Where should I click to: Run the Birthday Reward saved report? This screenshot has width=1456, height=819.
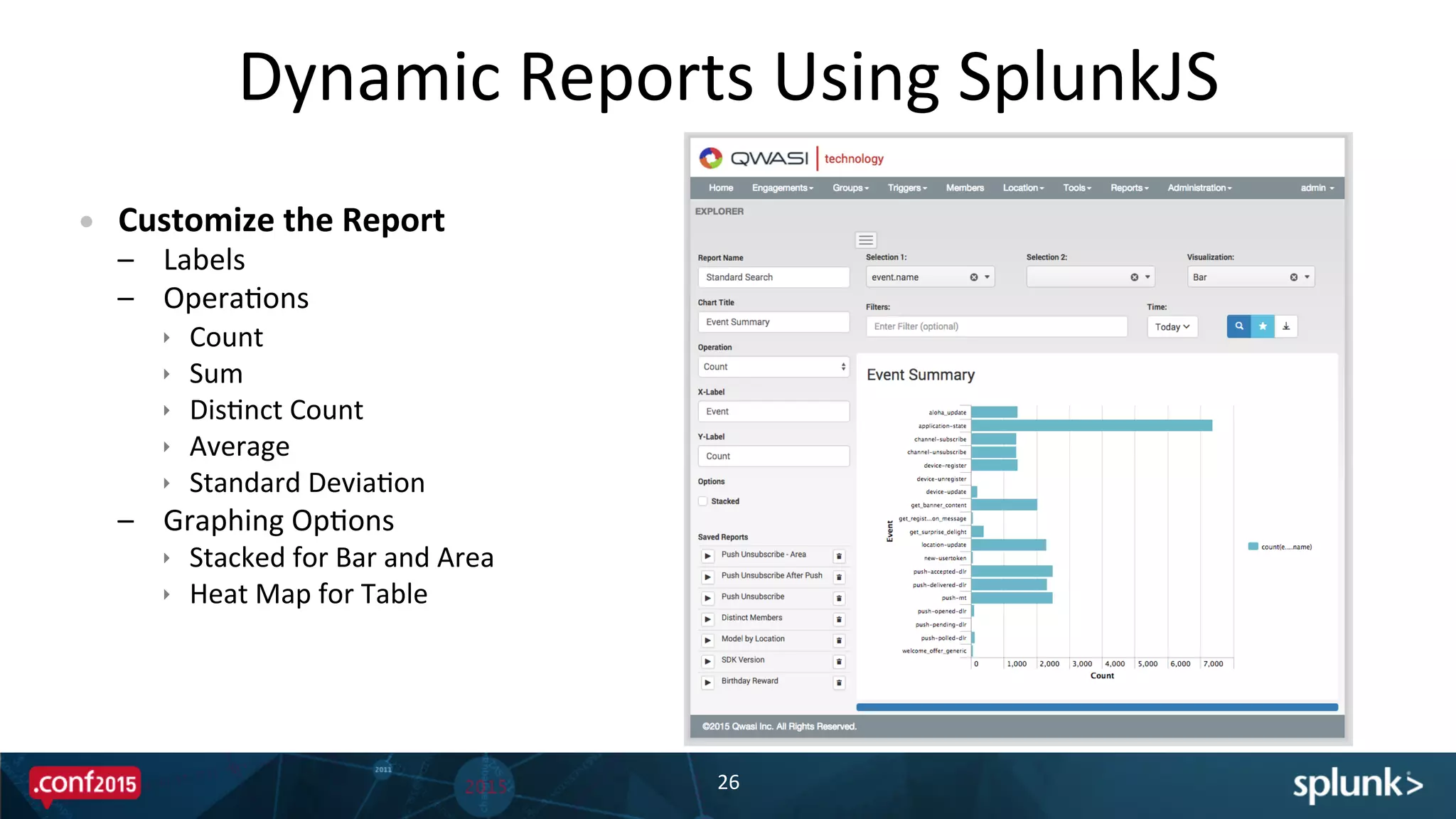point(707,682)
